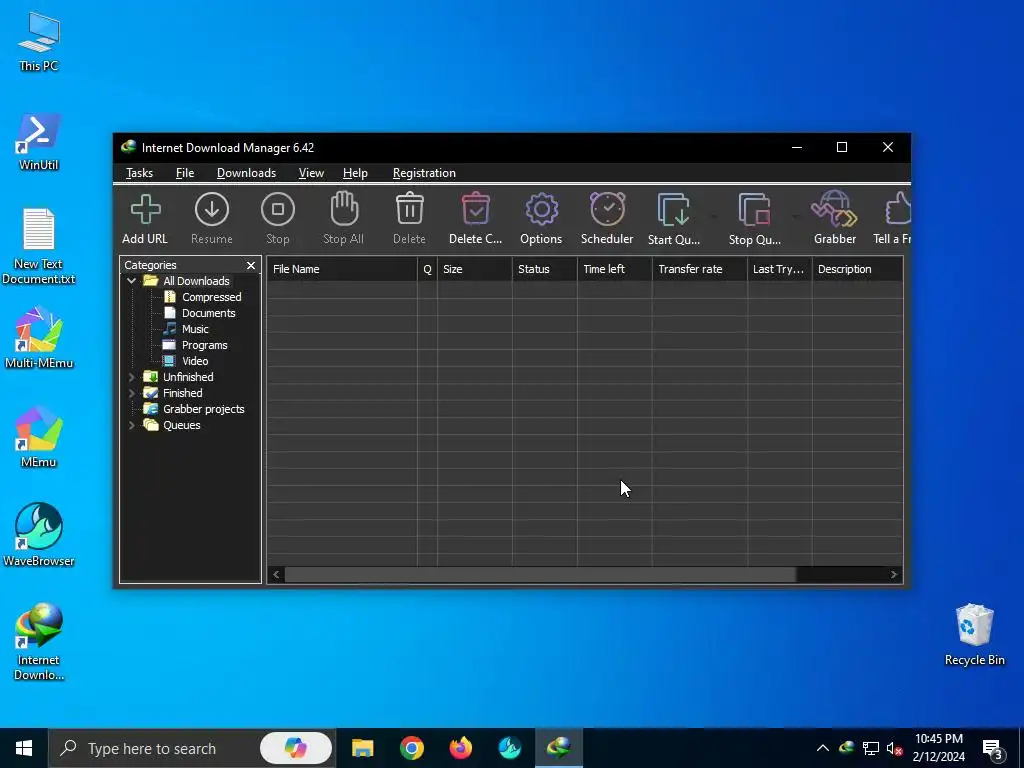Viewport: 1024px width, 768px height.
Task: Expand the Queues category arrow
Action: coord(131,425)
